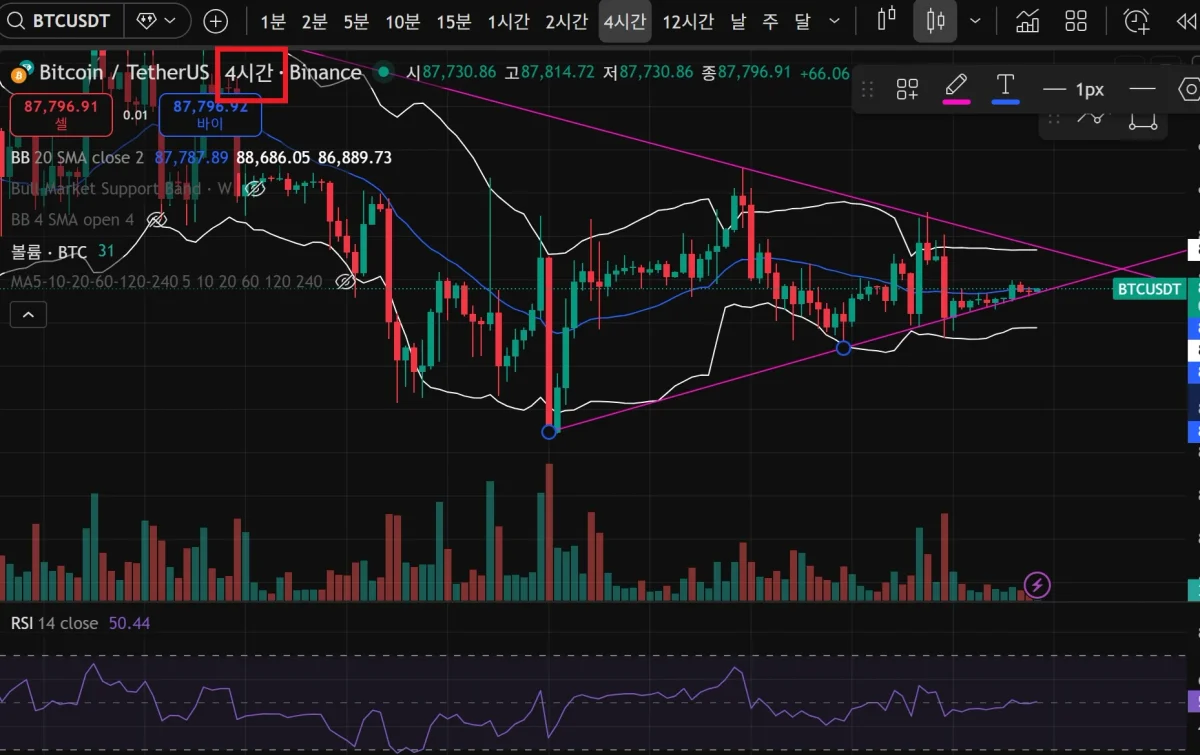
Task: Switch to the 10분 timeframe
Action: [x=402, y=21]
